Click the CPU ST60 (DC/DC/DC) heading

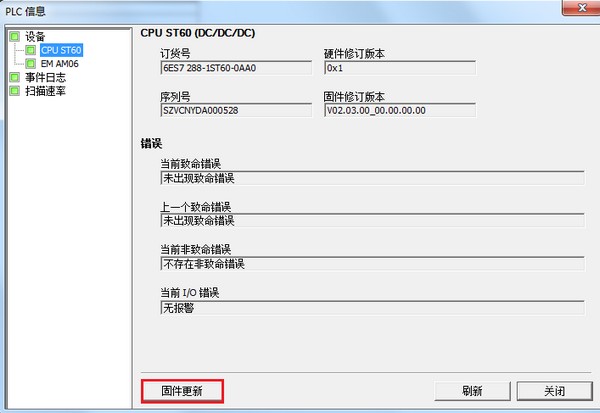pos(198,33)
